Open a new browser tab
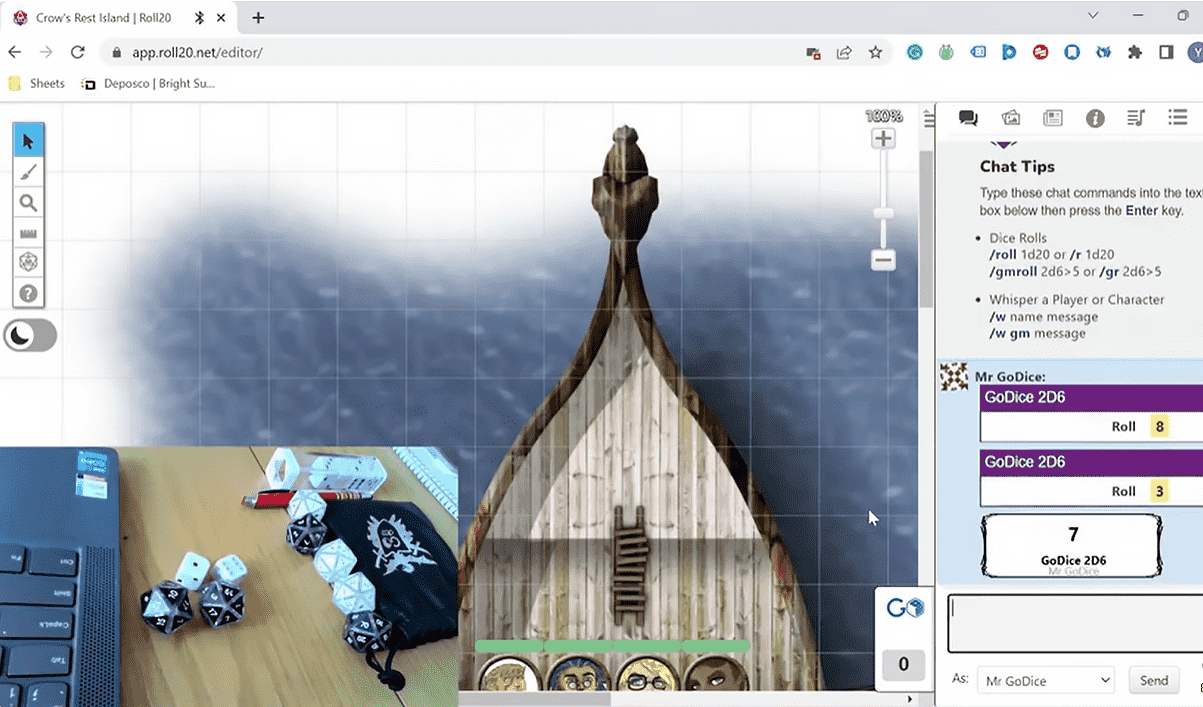The height and width of the screenshot is (707, 1203). coord(258,18)
